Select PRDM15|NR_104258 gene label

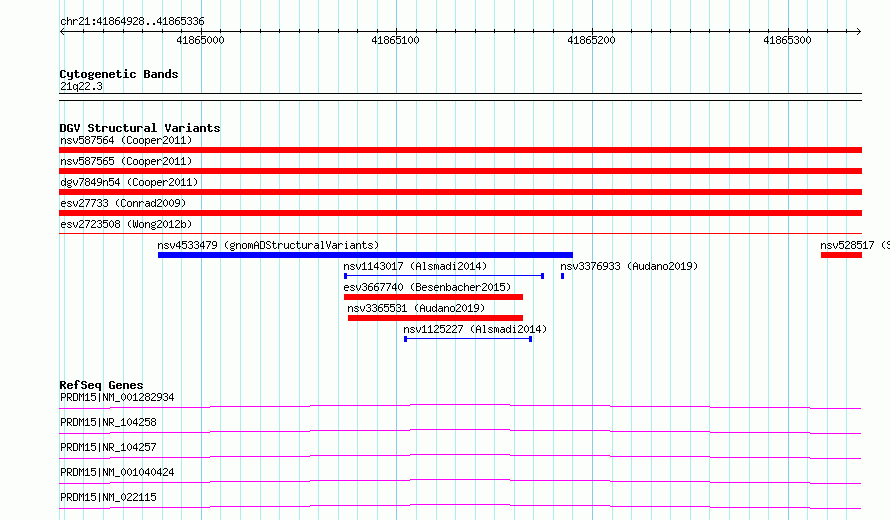(108, 422)
